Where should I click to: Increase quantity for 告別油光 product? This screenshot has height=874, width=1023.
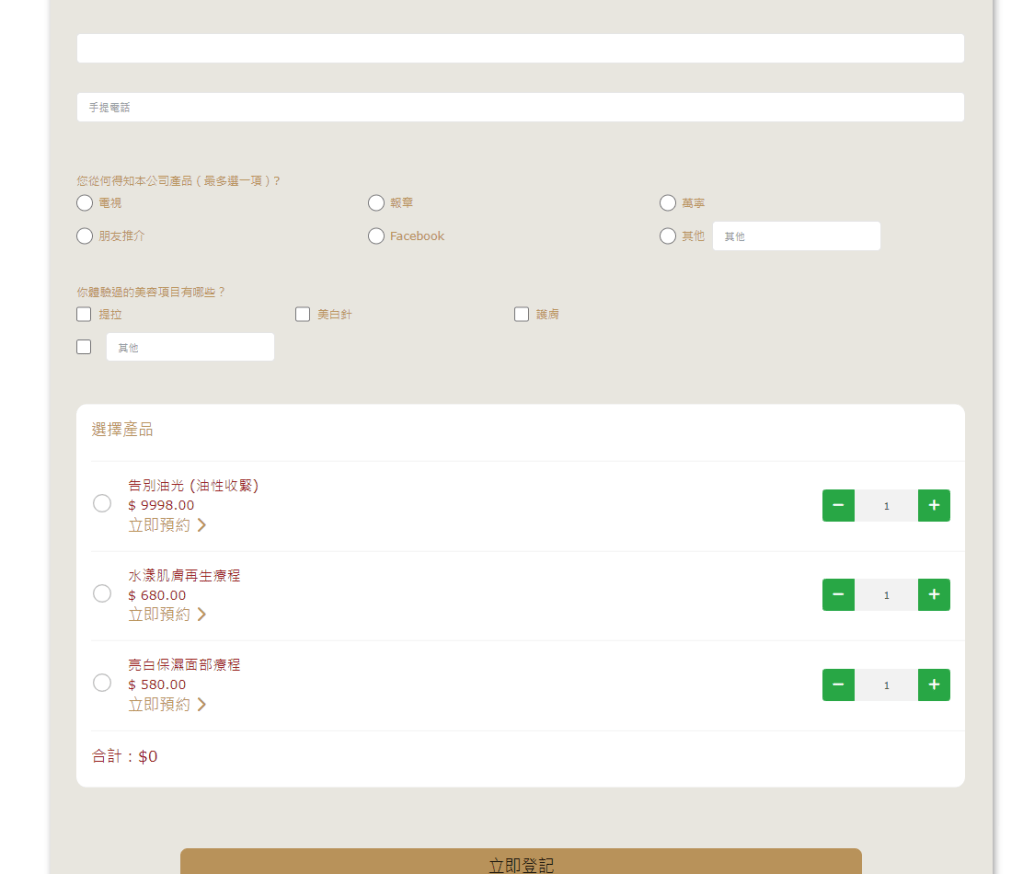tap(933, 506)
